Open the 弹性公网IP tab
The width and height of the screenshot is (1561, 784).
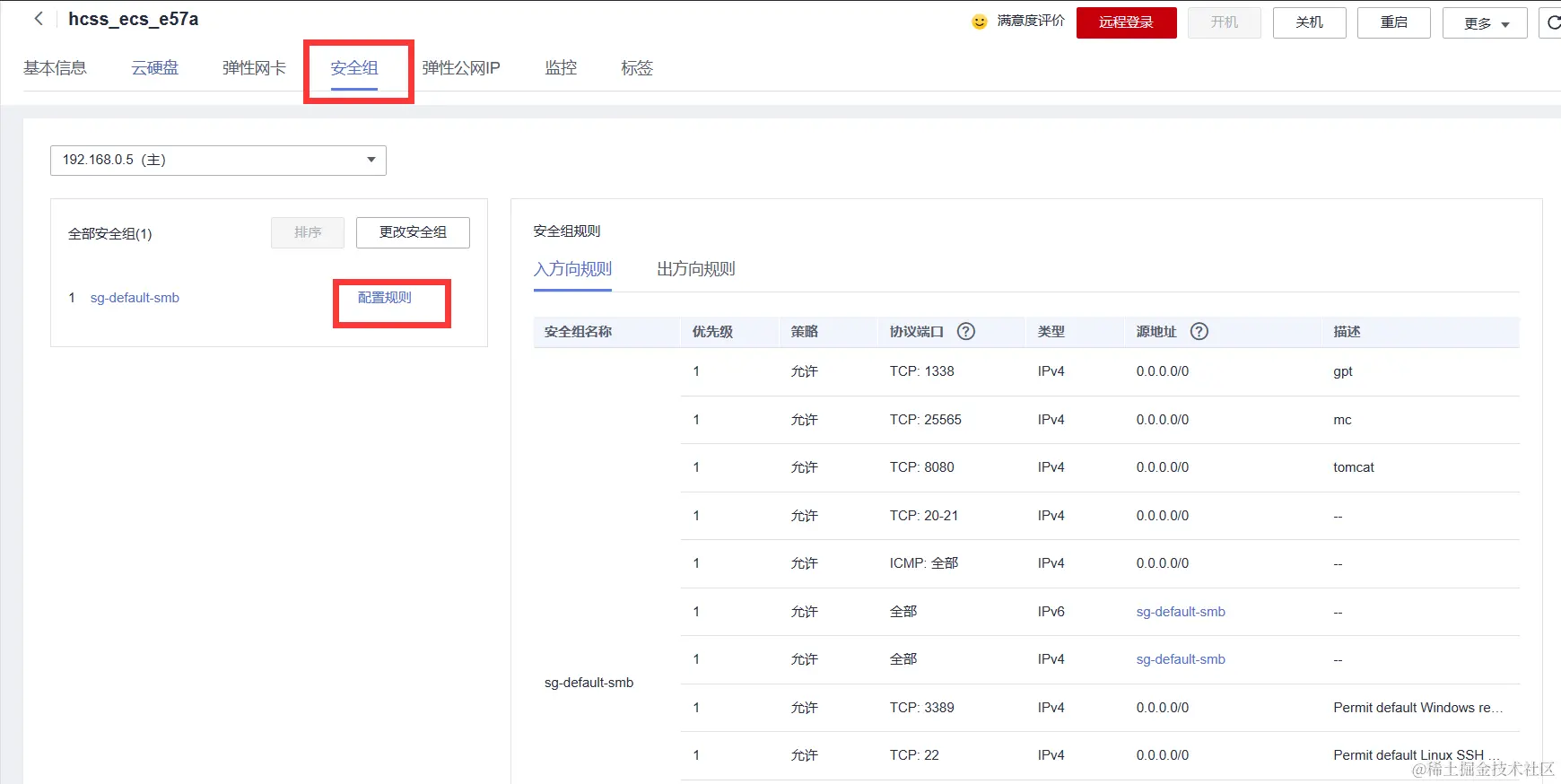click(461, 68)
